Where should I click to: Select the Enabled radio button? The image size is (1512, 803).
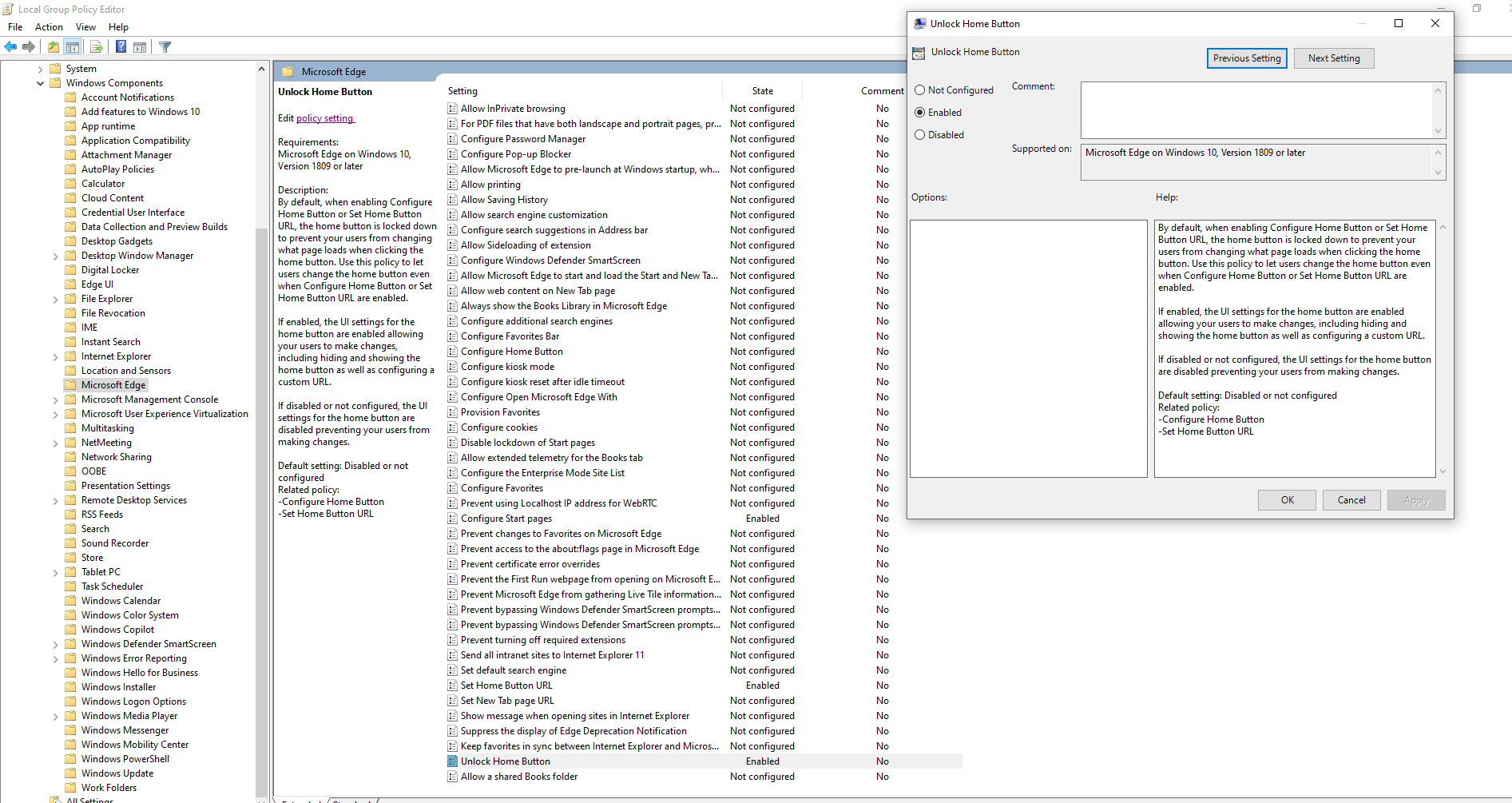[920, 113]
